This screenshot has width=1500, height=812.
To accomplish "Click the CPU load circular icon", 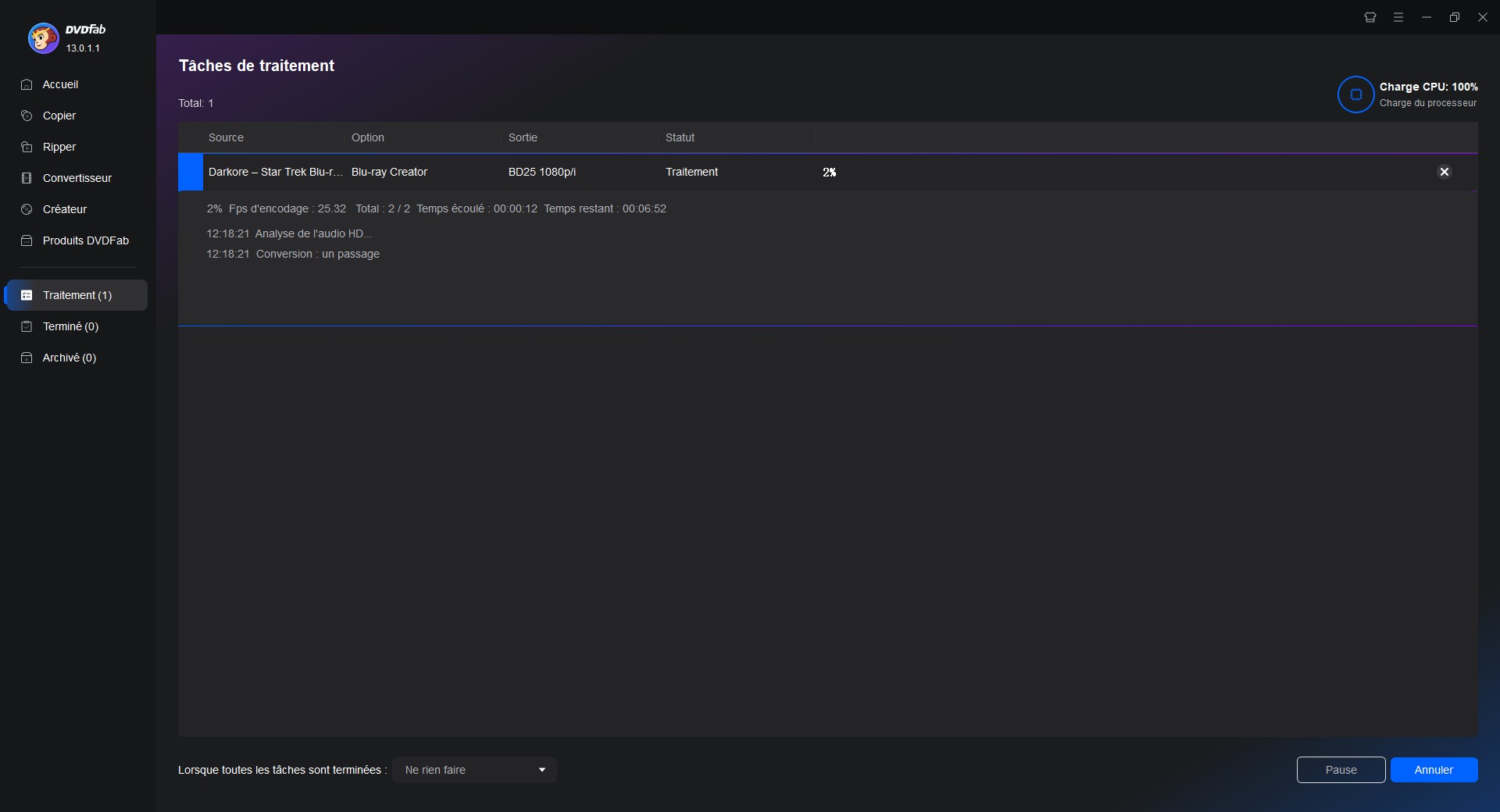I will coord(1355,94).
